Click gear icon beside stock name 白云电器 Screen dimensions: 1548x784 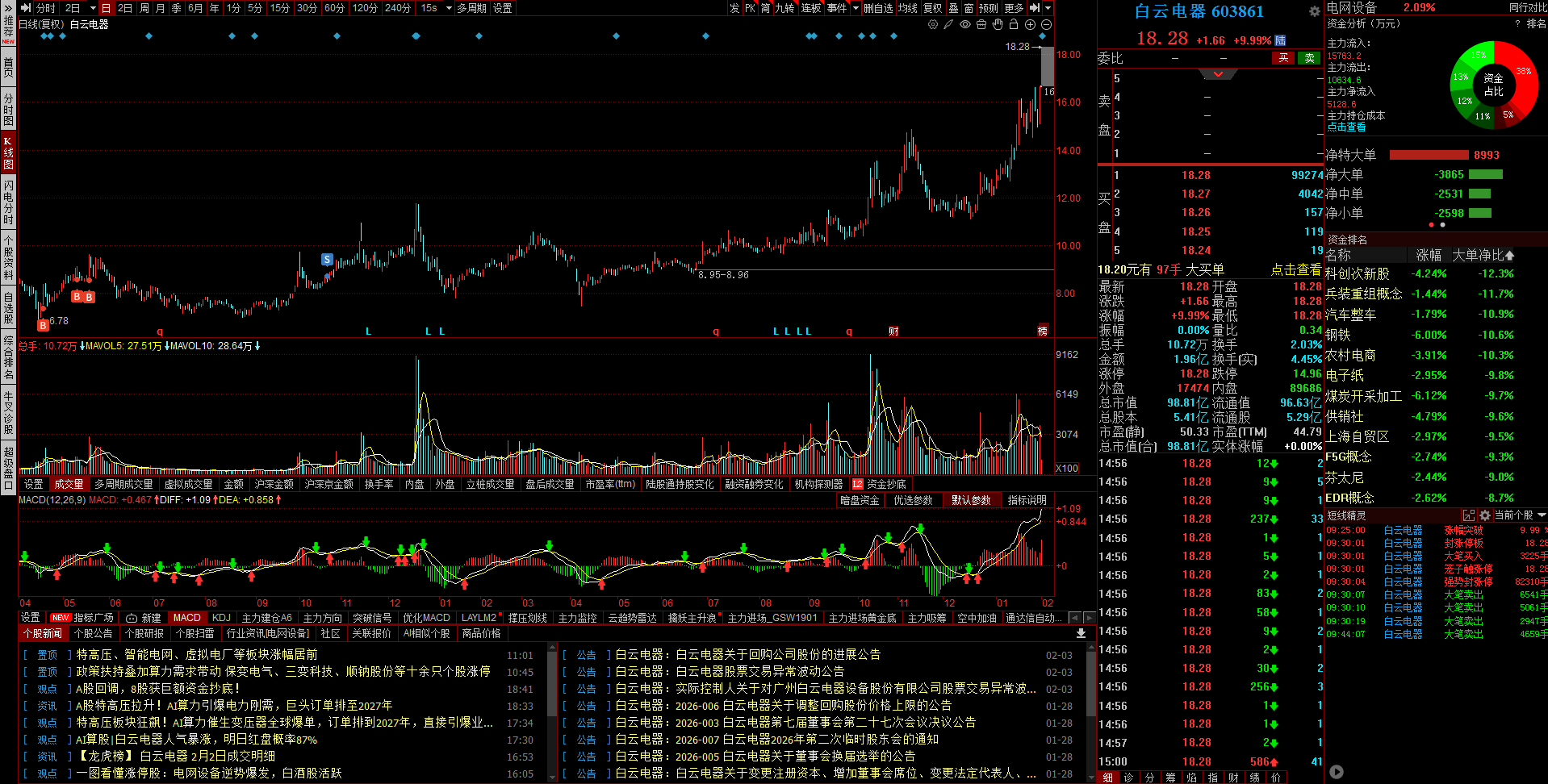point(1315,11)
